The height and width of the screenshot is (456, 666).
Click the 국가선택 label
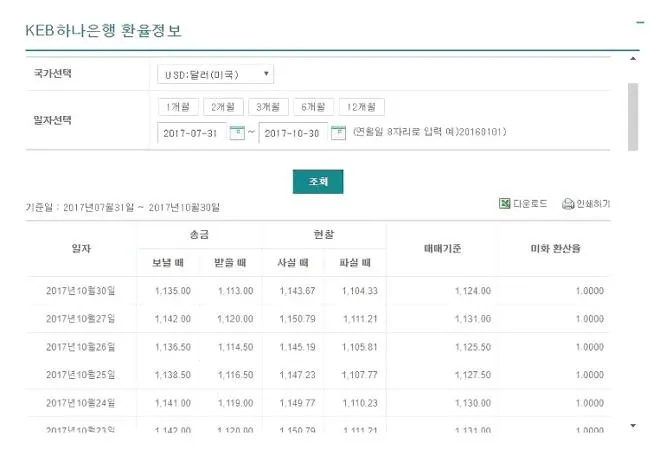coord(52,73)
